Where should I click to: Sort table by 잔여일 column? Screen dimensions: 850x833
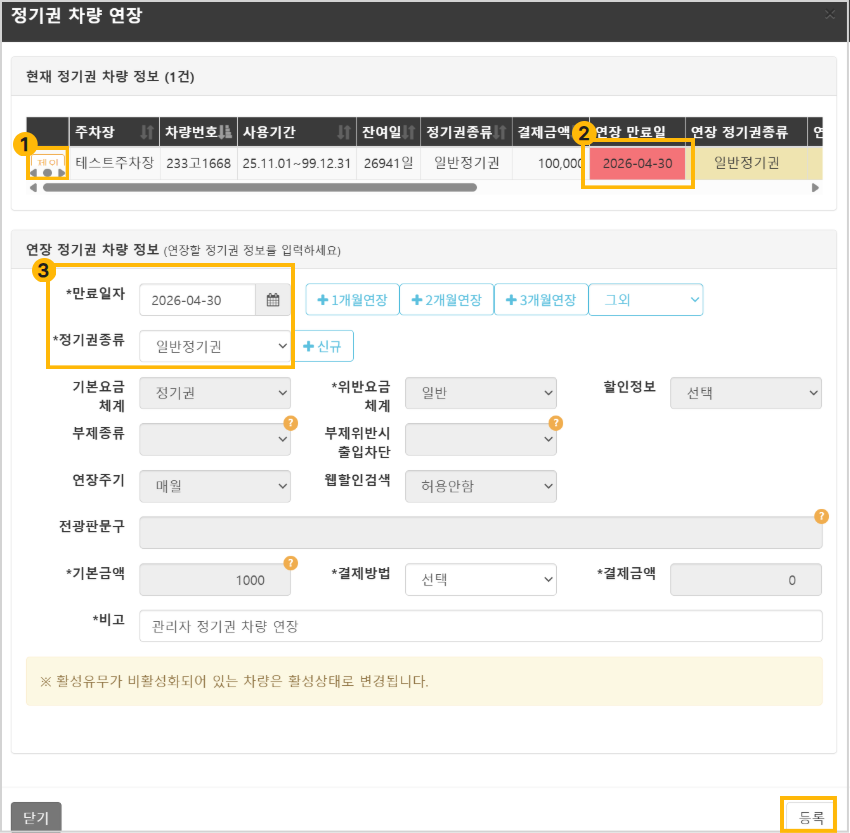(409, 132)
